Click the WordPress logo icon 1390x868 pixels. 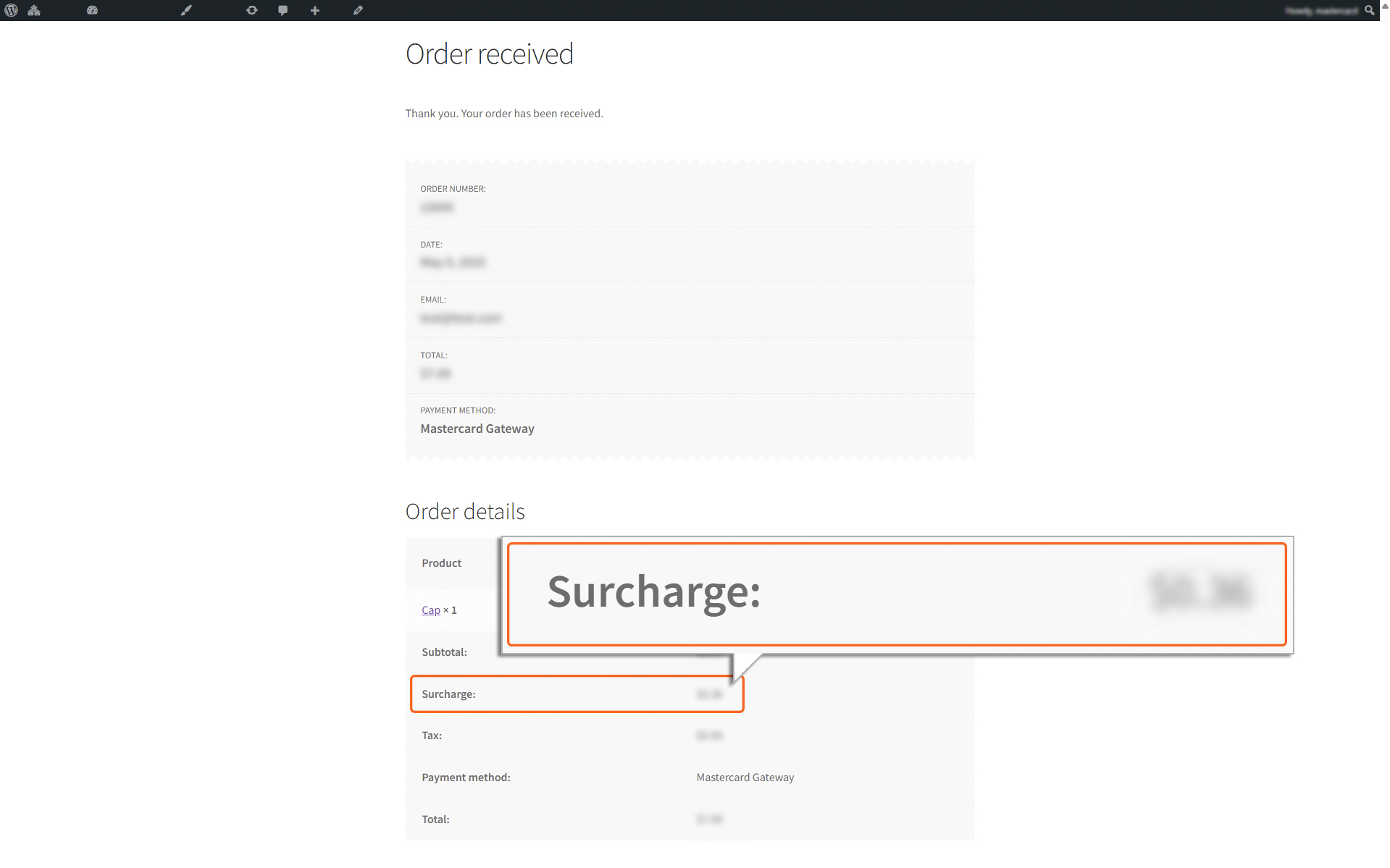11,10
